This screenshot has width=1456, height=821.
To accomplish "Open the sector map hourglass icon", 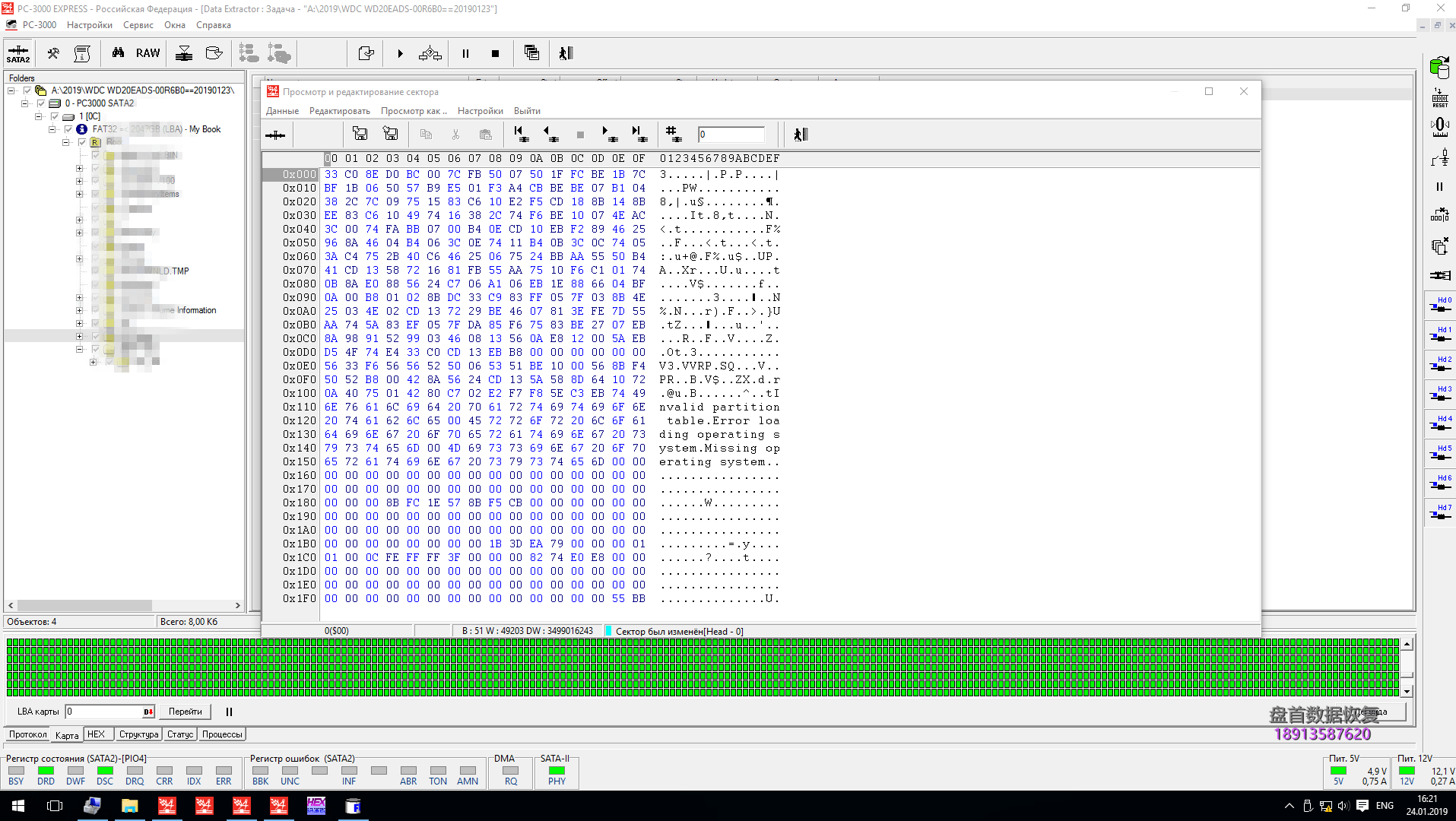I will [184, 53].
